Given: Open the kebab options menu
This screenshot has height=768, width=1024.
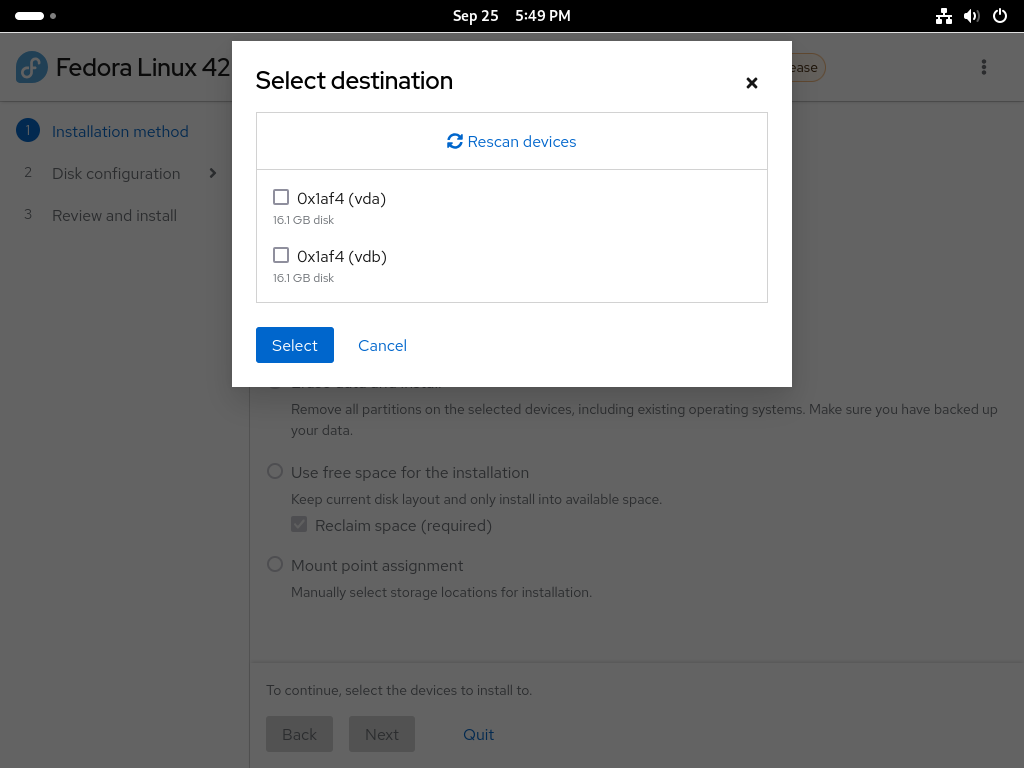Looking at the screenshot, I should point(984,67).
